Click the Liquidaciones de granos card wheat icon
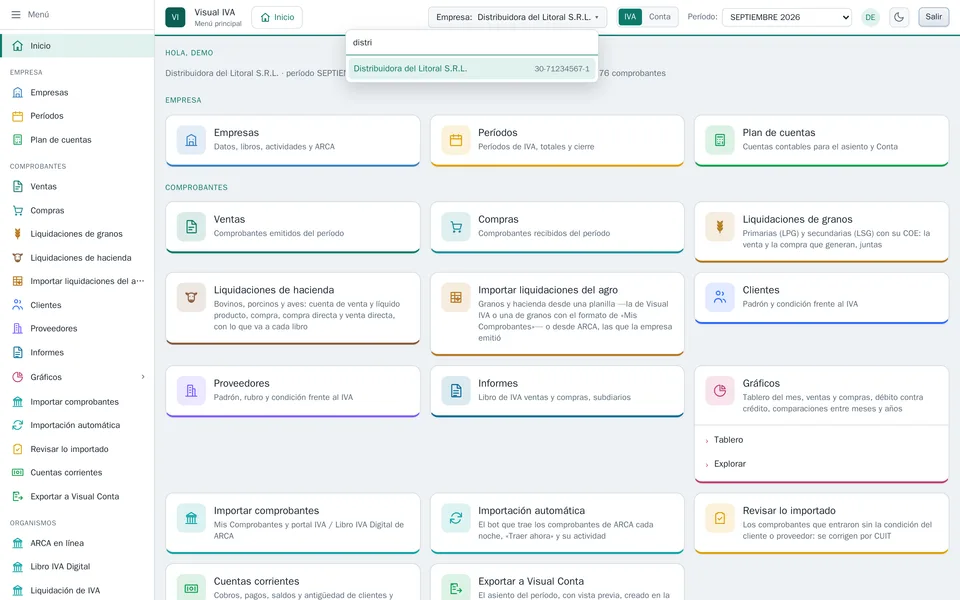The image size is (960, 600). click(x=719, y=227)
